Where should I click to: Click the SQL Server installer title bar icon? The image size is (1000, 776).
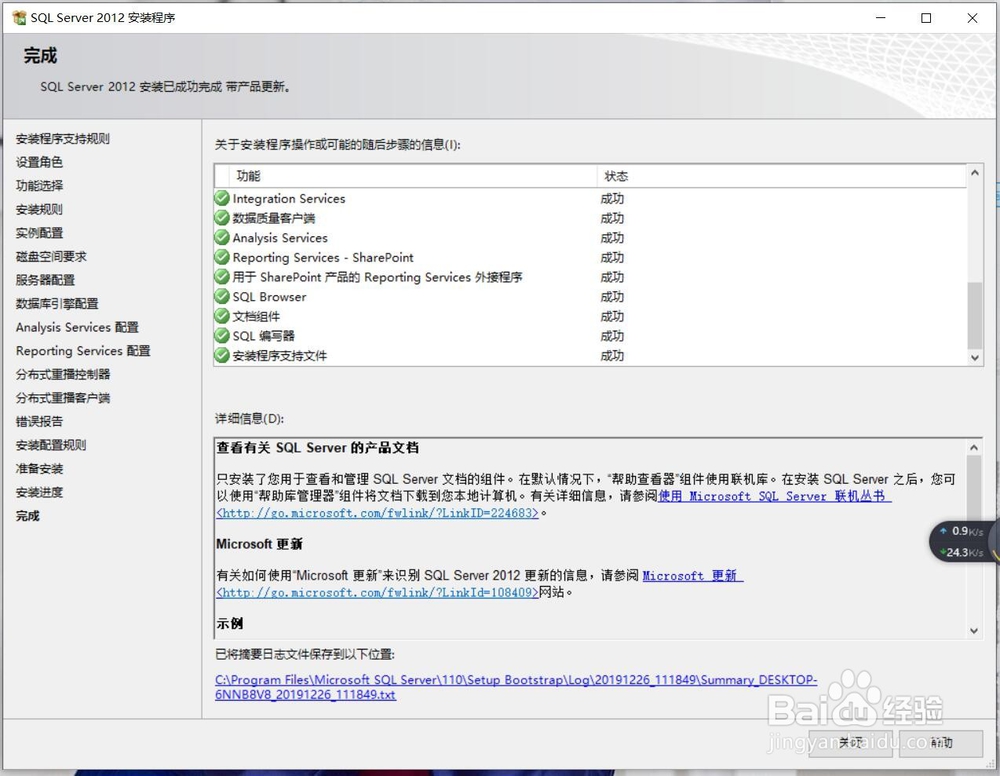point(19,18)
